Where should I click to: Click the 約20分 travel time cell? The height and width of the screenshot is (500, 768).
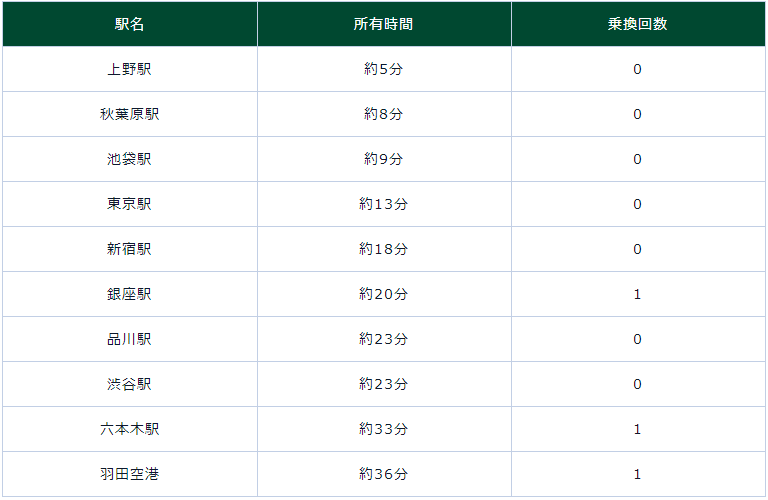pos(384,294)
